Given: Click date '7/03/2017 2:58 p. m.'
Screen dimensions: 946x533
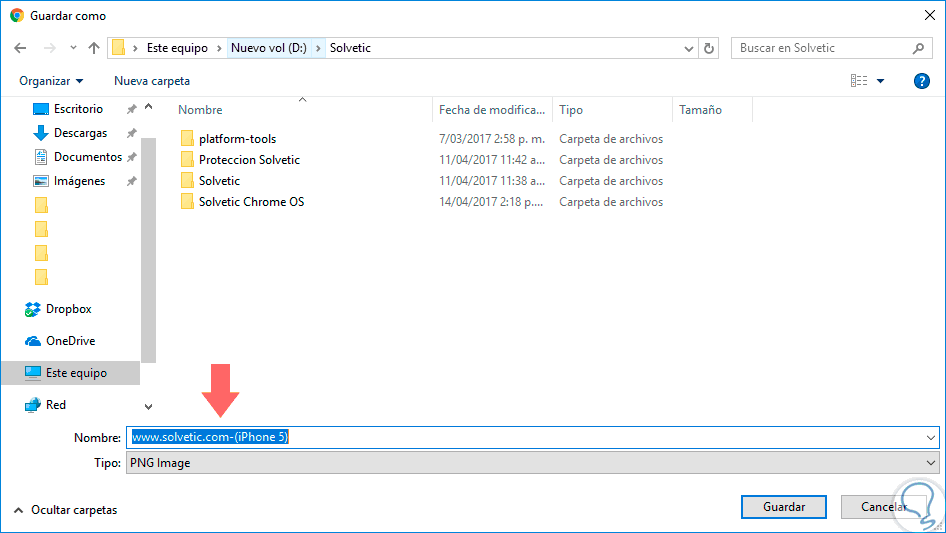Looking at the screenshot, I should [x=492, y=139].
